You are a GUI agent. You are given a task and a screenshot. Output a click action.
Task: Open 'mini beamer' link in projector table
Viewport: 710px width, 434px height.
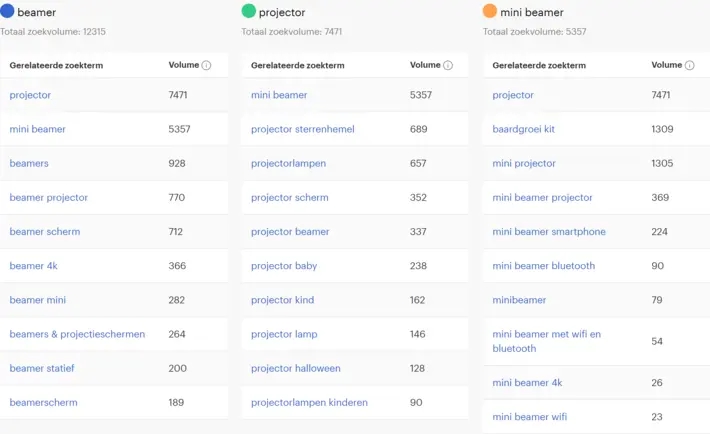pos(279,95)
